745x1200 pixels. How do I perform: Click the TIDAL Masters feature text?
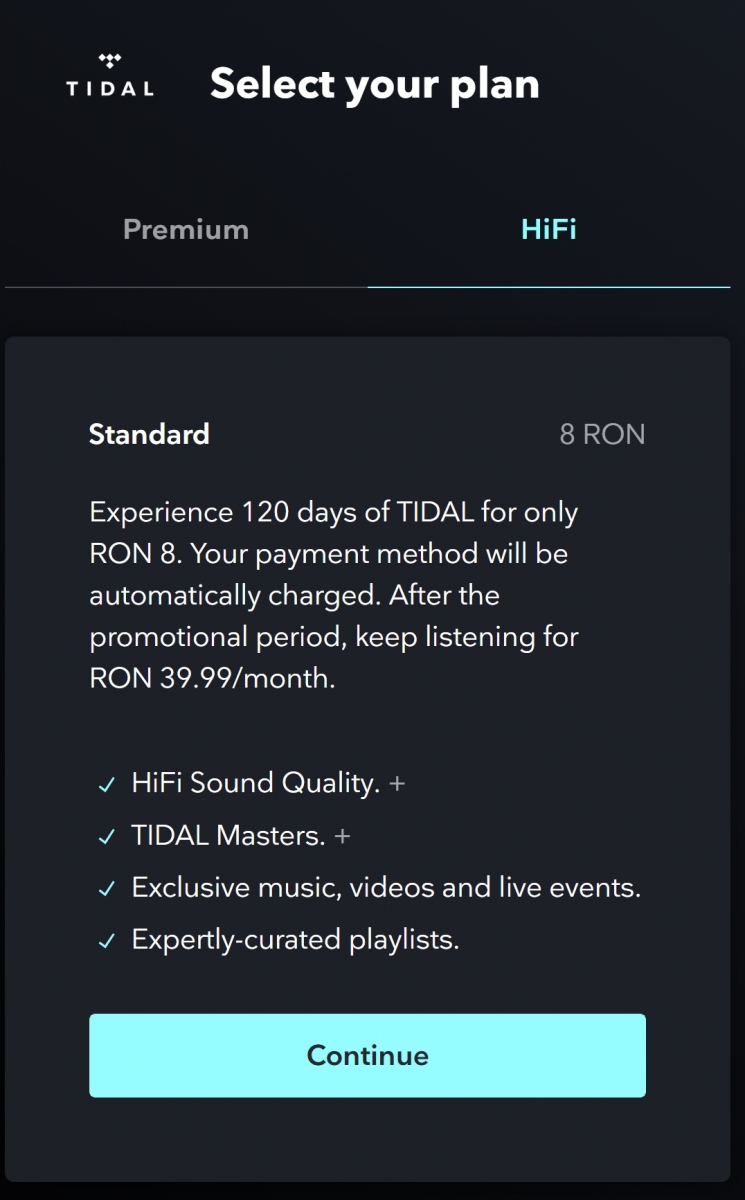[x=228, y=835]
